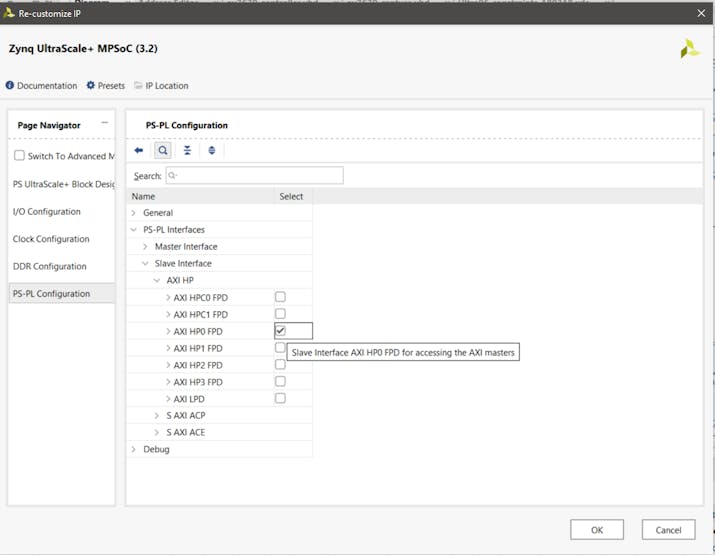
Task: Click the Presets gear icon
Action: [91, 85]
